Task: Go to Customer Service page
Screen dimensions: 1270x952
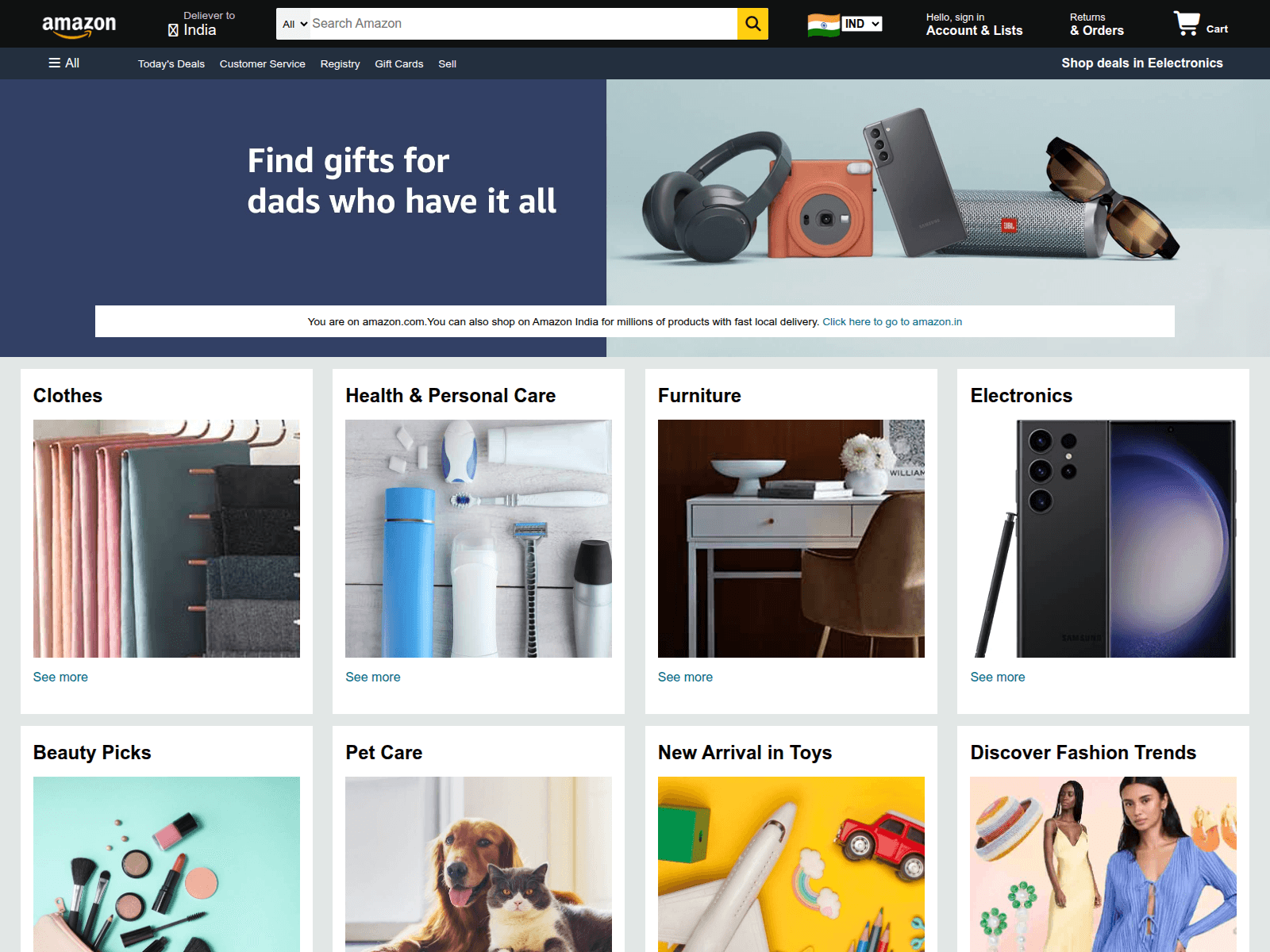Action: [x=263, y=64]
